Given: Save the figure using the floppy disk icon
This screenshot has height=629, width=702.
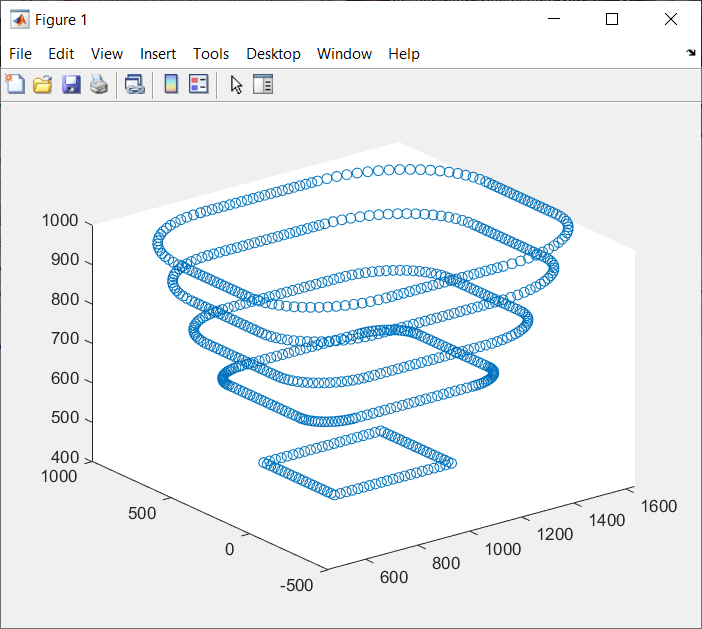Looking at the screenshot, I should pyautogui.click(x=71, y=85).
